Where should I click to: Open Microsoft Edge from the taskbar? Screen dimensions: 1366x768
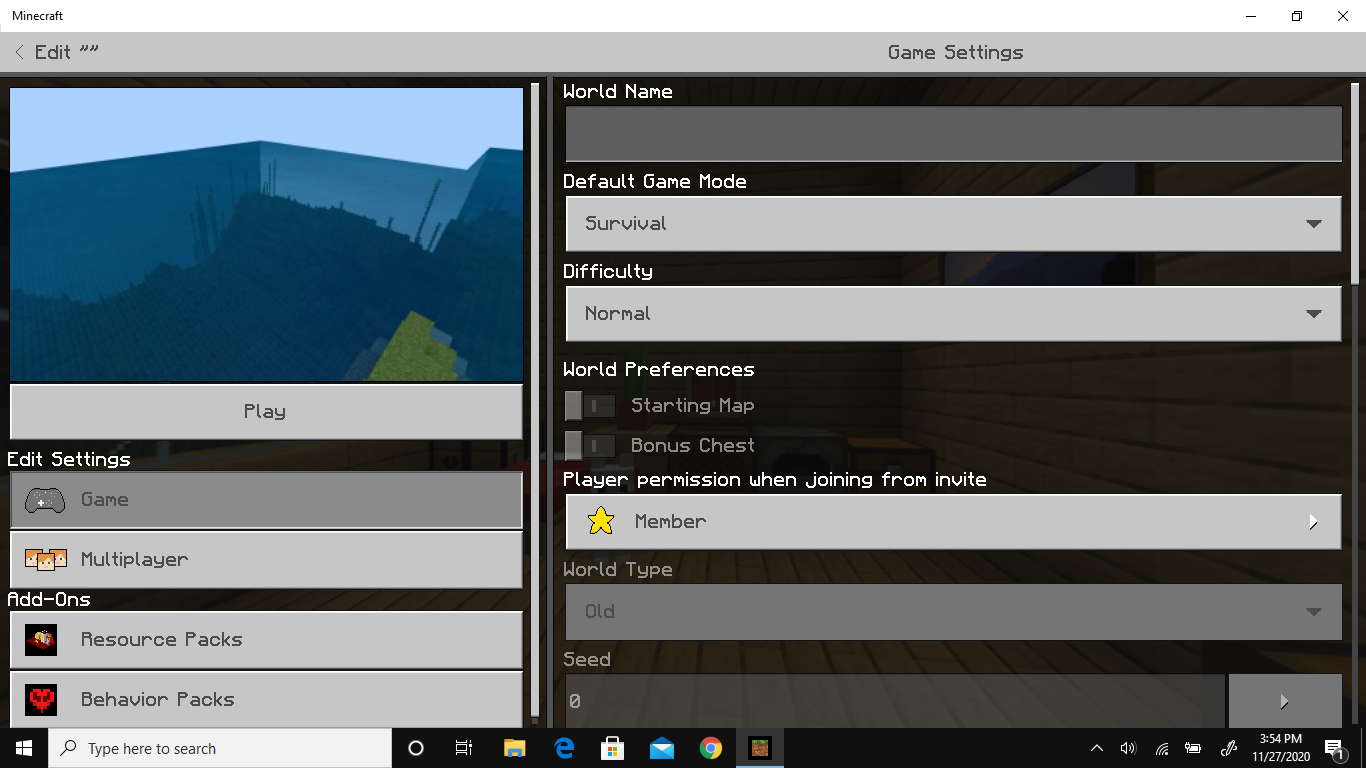pos(563,748)
